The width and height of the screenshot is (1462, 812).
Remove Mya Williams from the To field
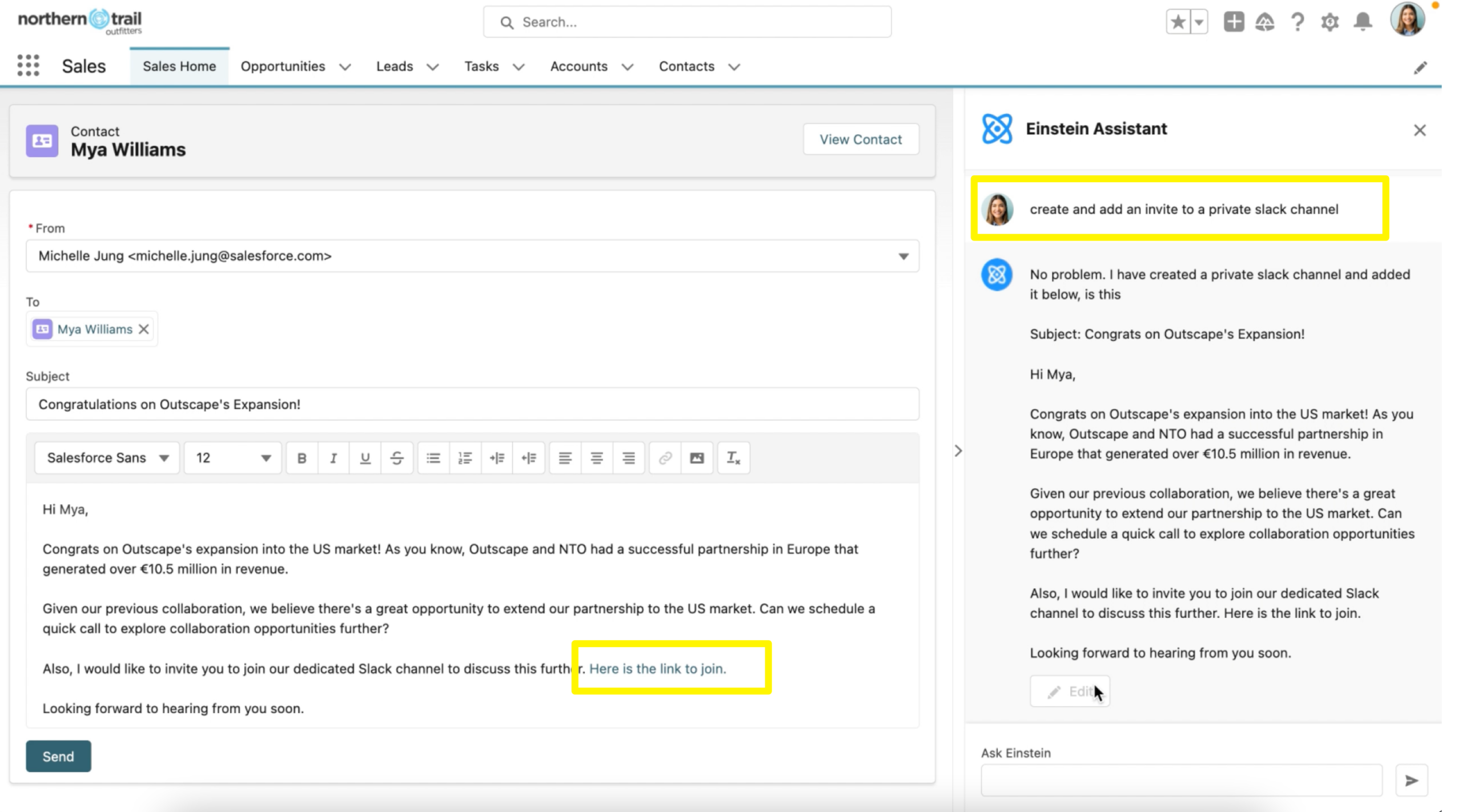[144, 329]
